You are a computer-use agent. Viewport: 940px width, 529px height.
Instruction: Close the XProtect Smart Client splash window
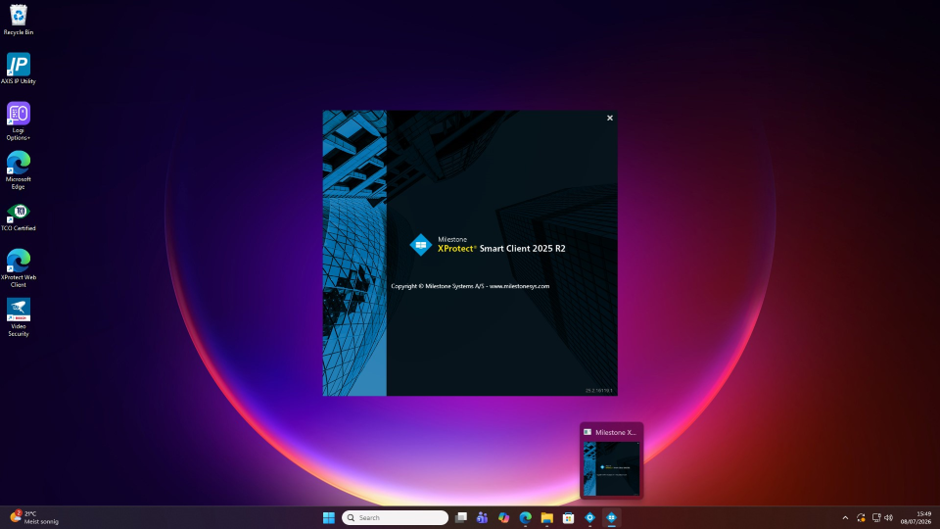click(610, 118)
